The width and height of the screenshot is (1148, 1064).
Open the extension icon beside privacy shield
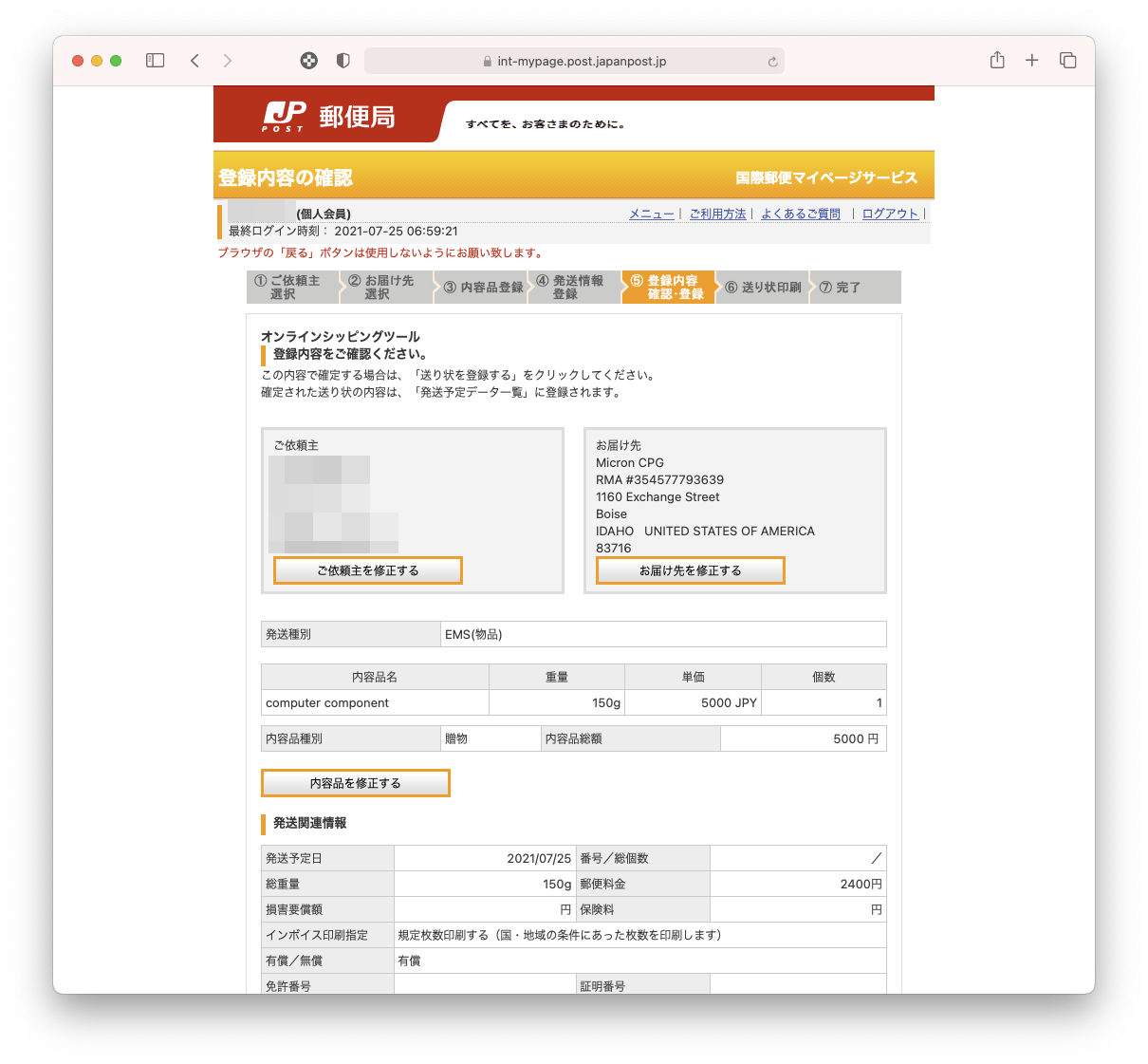coord(309,61)
